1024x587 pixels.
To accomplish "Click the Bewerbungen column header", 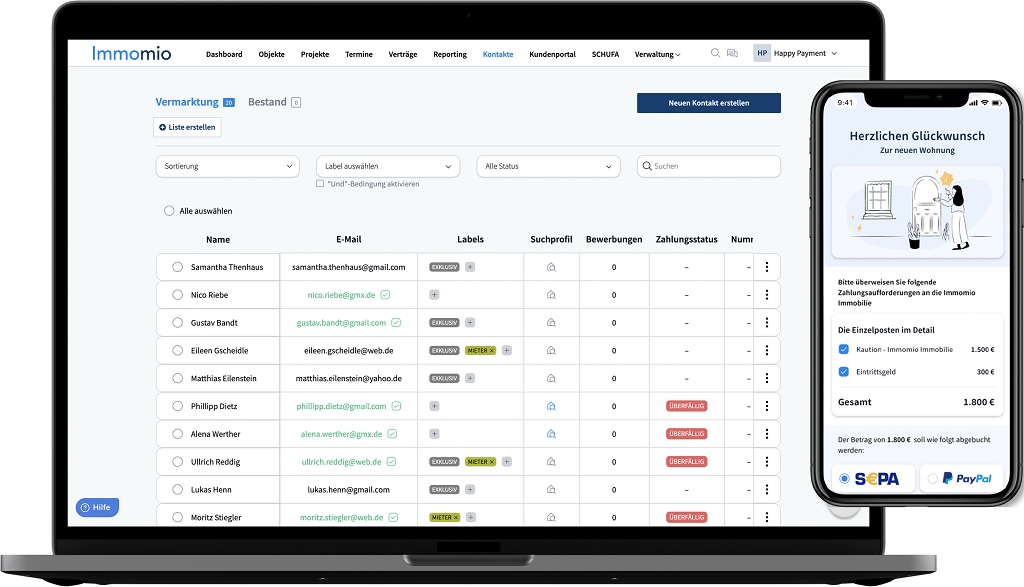I will click(x=614, y=240).
